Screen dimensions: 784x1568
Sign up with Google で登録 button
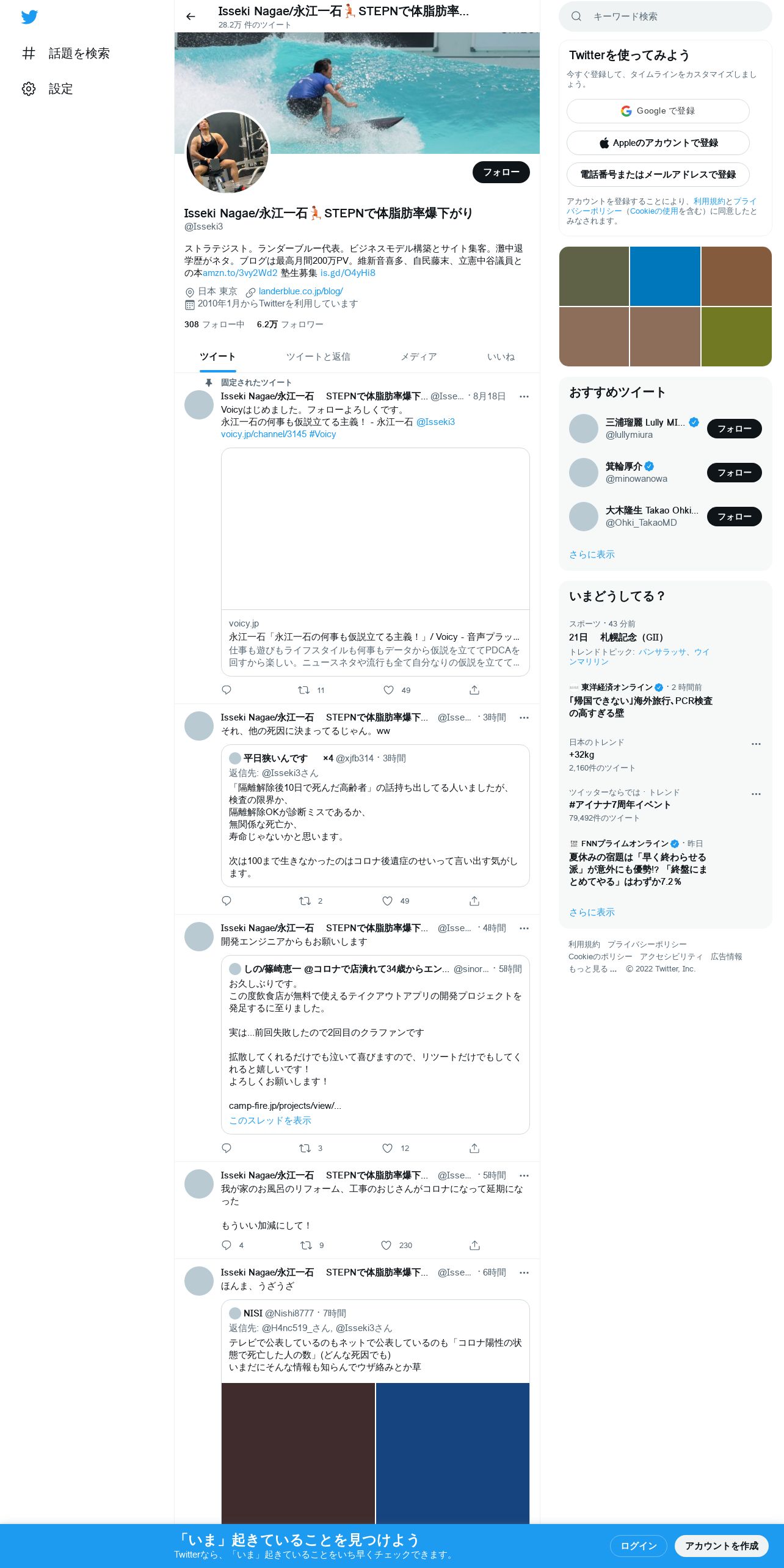point(658,111)
